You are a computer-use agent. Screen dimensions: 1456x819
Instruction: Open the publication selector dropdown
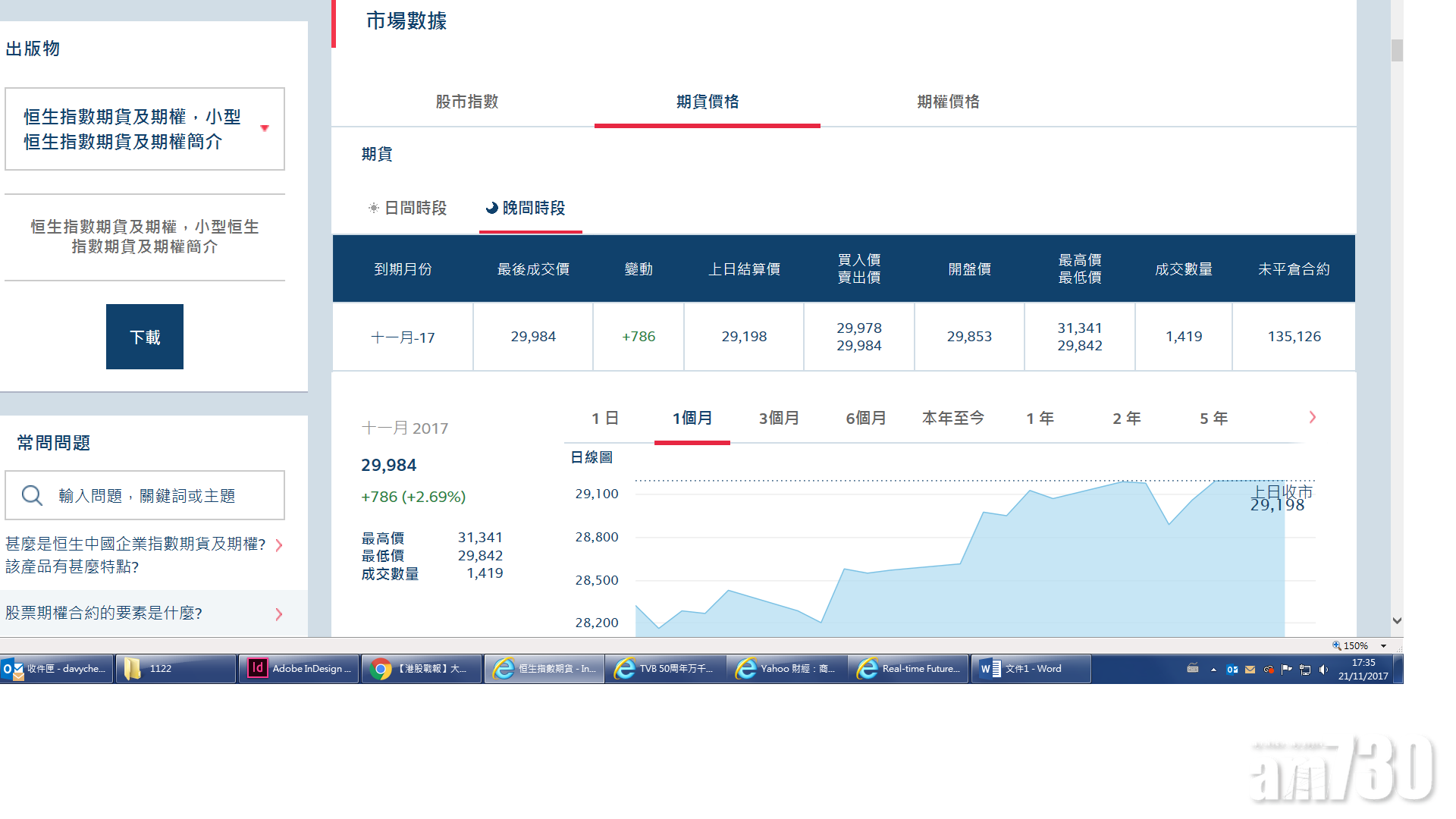tap(145, 129)
